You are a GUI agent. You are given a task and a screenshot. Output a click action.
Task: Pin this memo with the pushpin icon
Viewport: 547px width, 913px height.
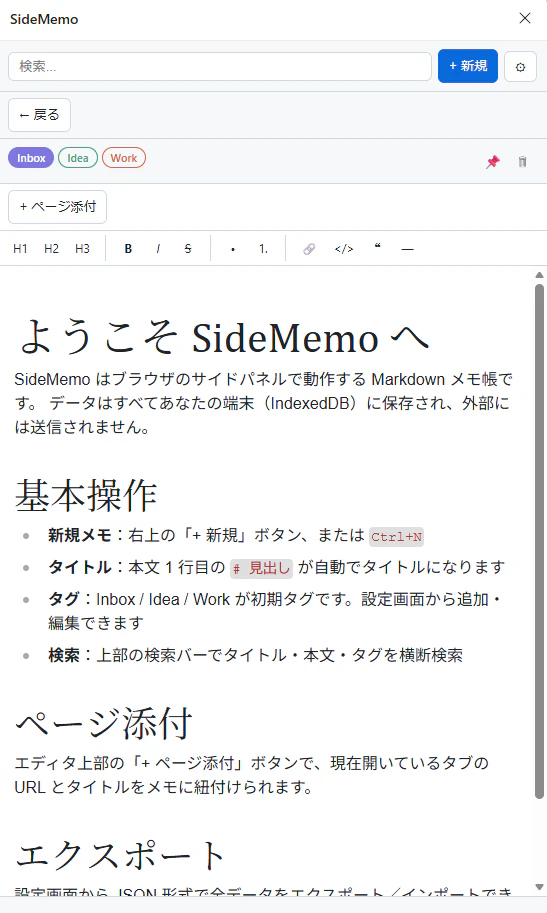pos(493,161)
